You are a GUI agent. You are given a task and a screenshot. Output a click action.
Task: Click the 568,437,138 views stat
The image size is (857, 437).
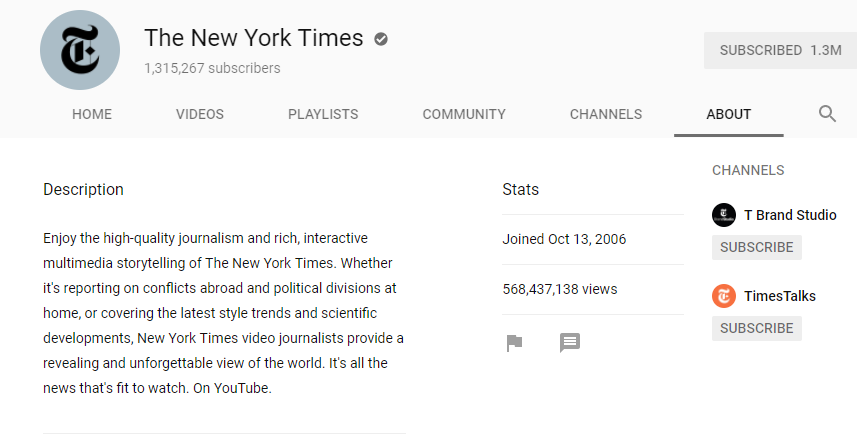pos(560,289)
